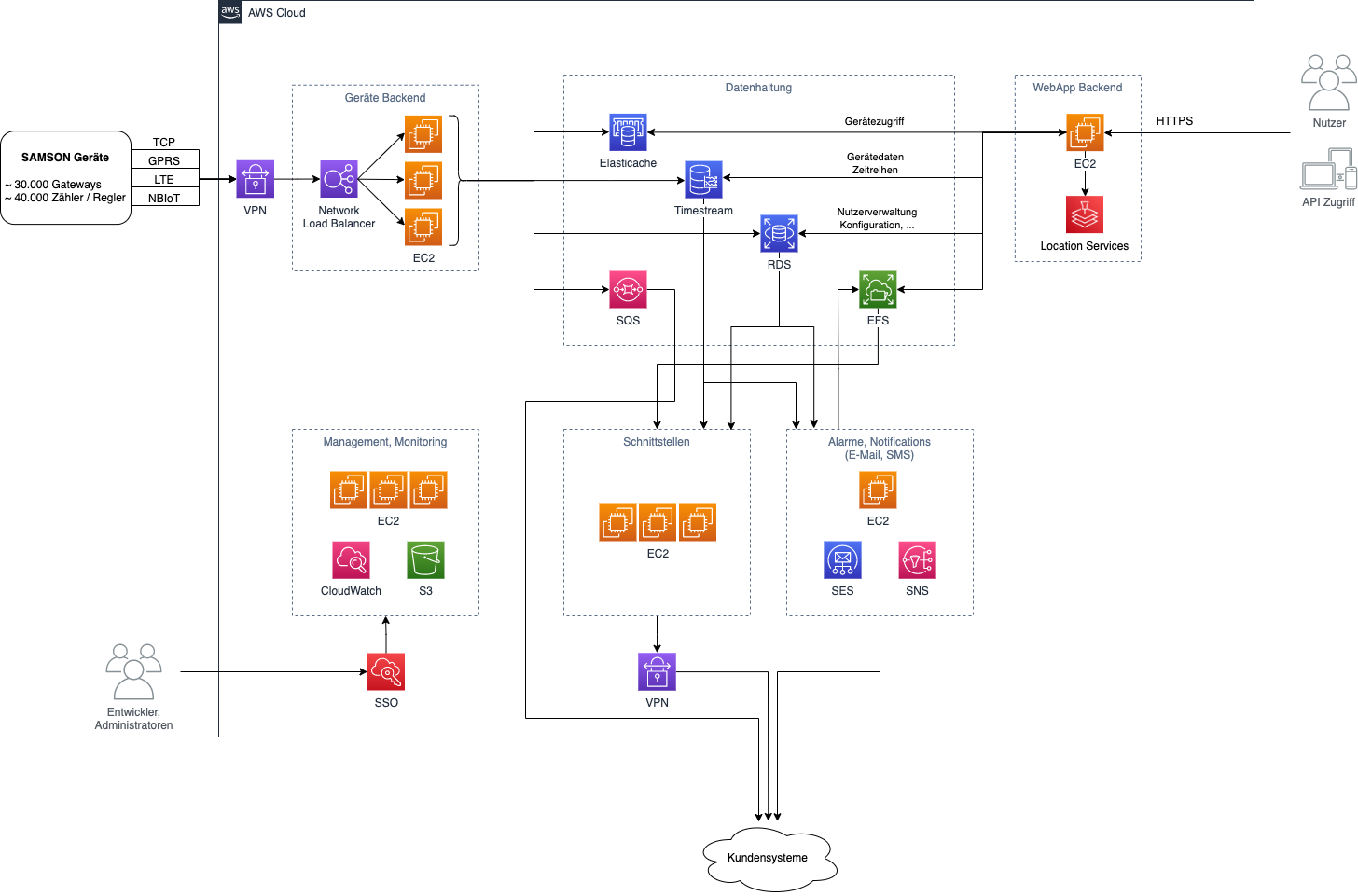Select the SQS queue icon

(628, 289)
